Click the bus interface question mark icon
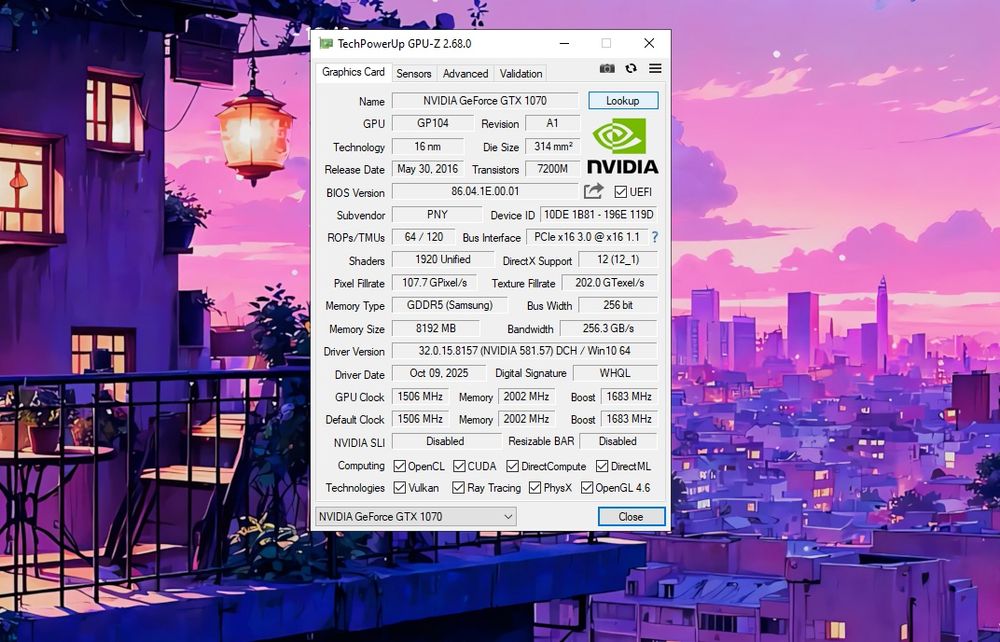 [x=654, y=237]
